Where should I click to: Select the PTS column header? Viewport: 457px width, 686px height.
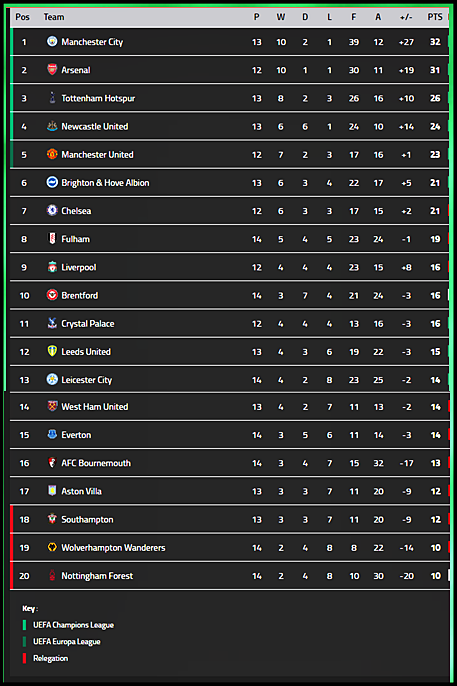tap(435, 17)
